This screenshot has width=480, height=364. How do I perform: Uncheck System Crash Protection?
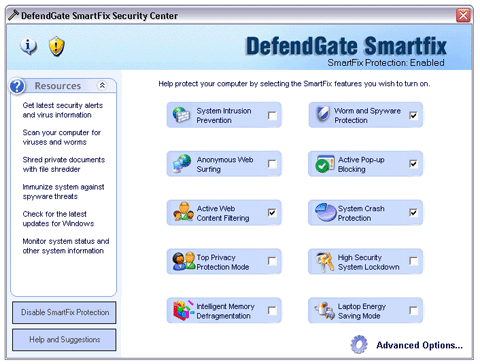413,212
